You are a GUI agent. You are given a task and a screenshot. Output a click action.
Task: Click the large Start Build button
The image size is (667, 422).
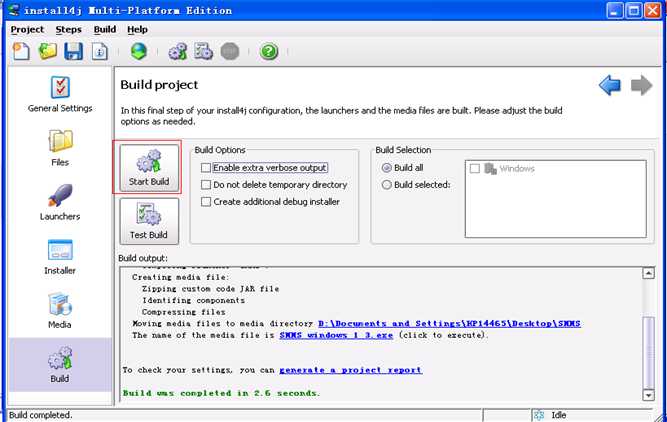click(149, 167)
